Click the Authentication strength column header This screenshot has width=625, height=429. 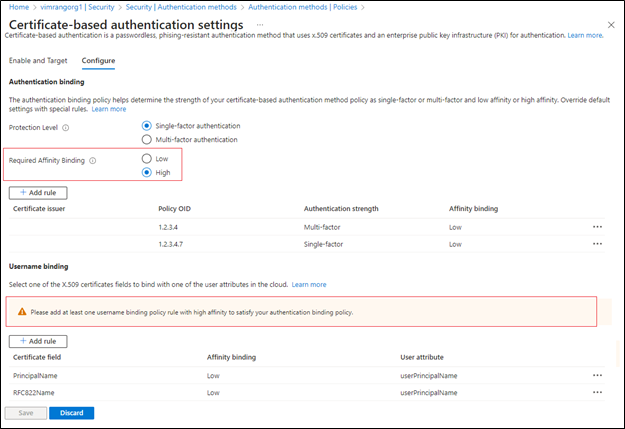(341, 209)
